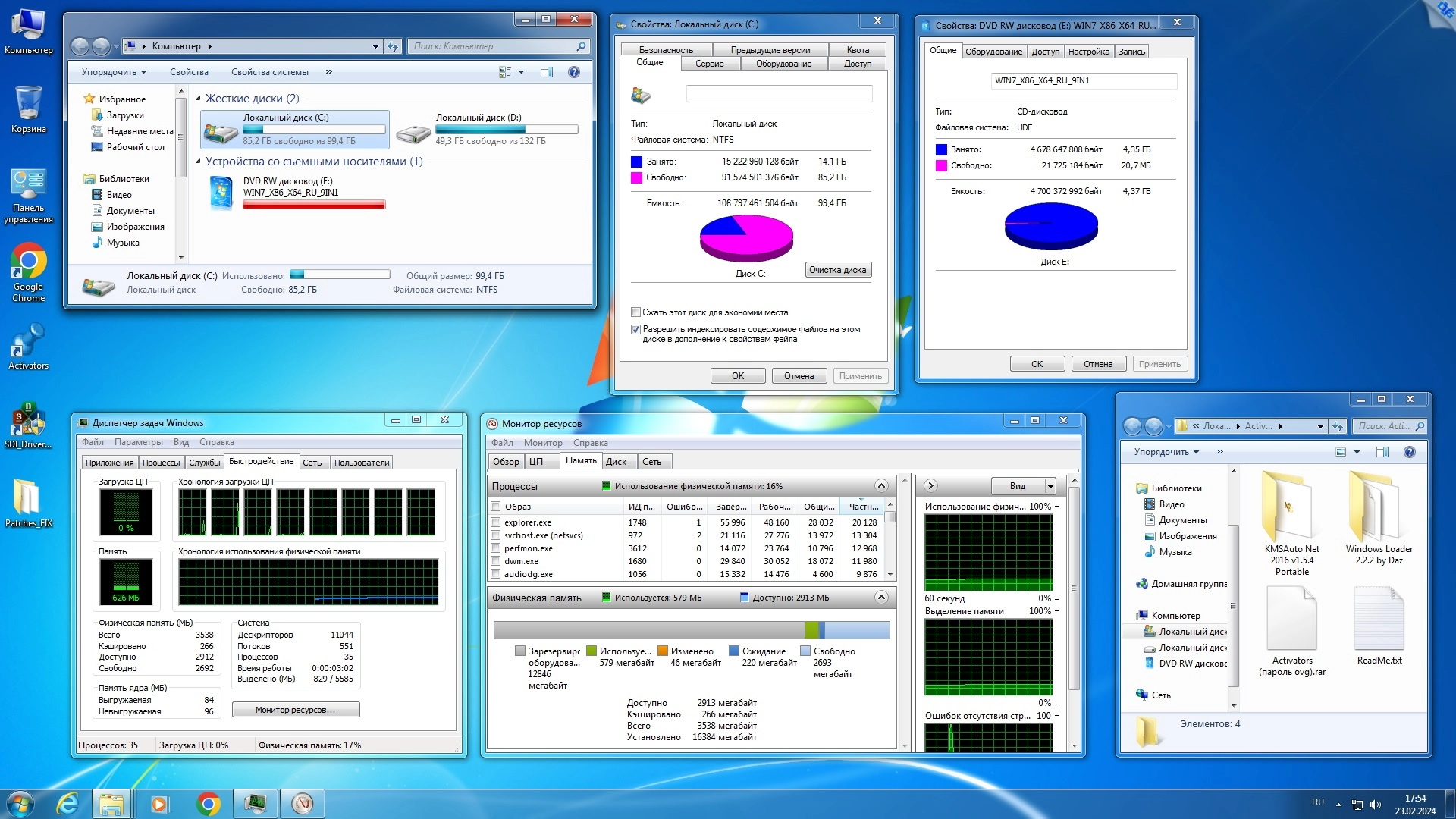
Task: Enable compress this drive checkbox
Action: (x=636, y=312)
